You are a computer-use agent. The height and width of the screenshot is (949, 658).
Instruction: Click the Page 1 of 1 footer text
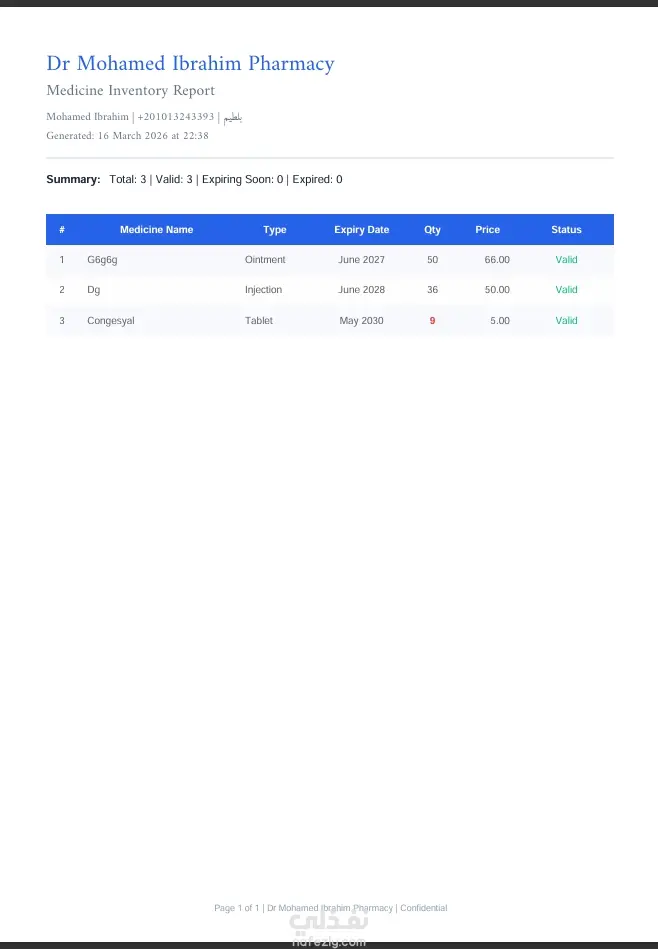tap(237, 908)
